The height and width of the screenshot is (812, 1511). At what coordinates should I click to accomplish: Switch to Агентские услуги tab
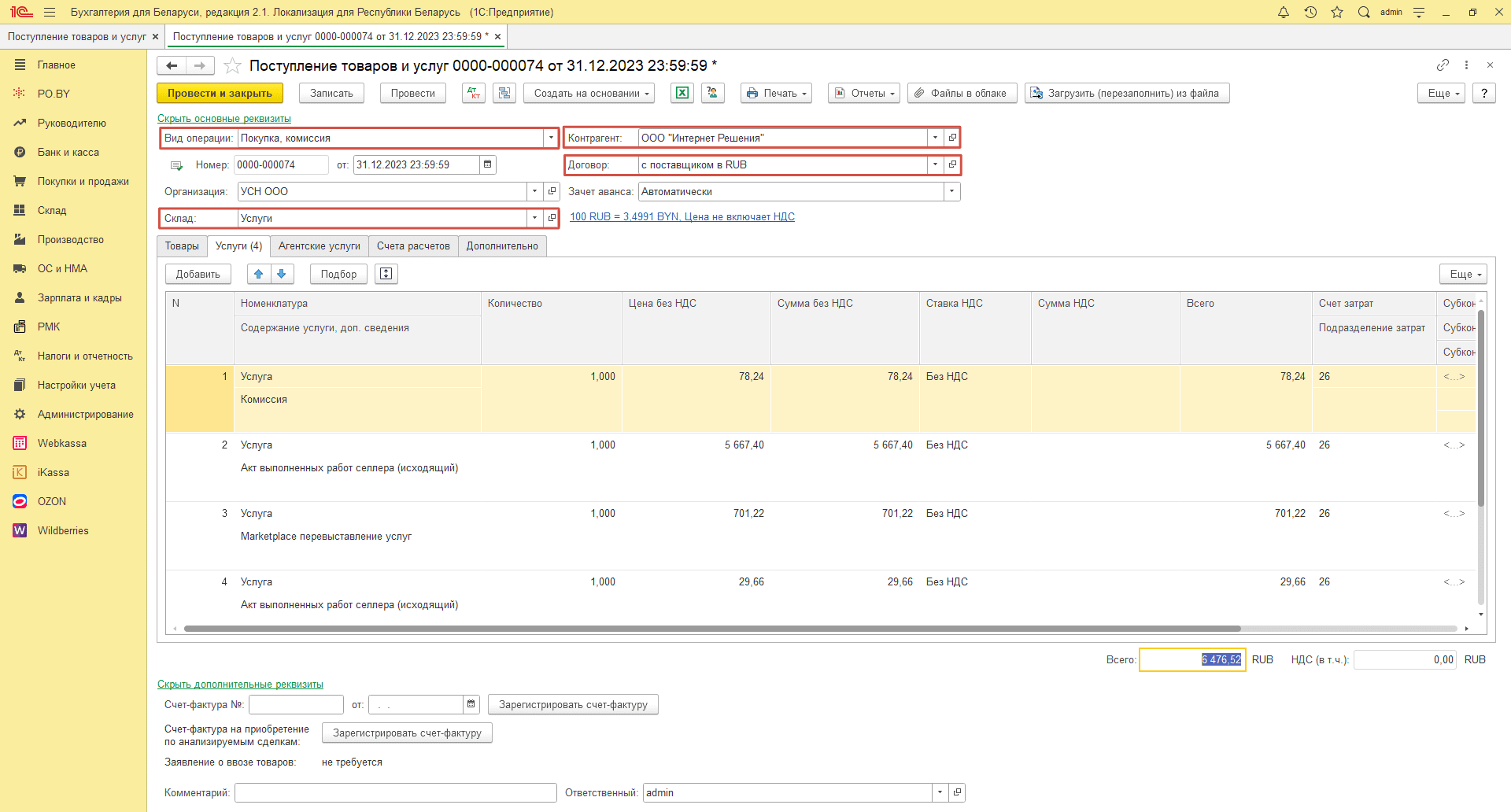(320, 246)
